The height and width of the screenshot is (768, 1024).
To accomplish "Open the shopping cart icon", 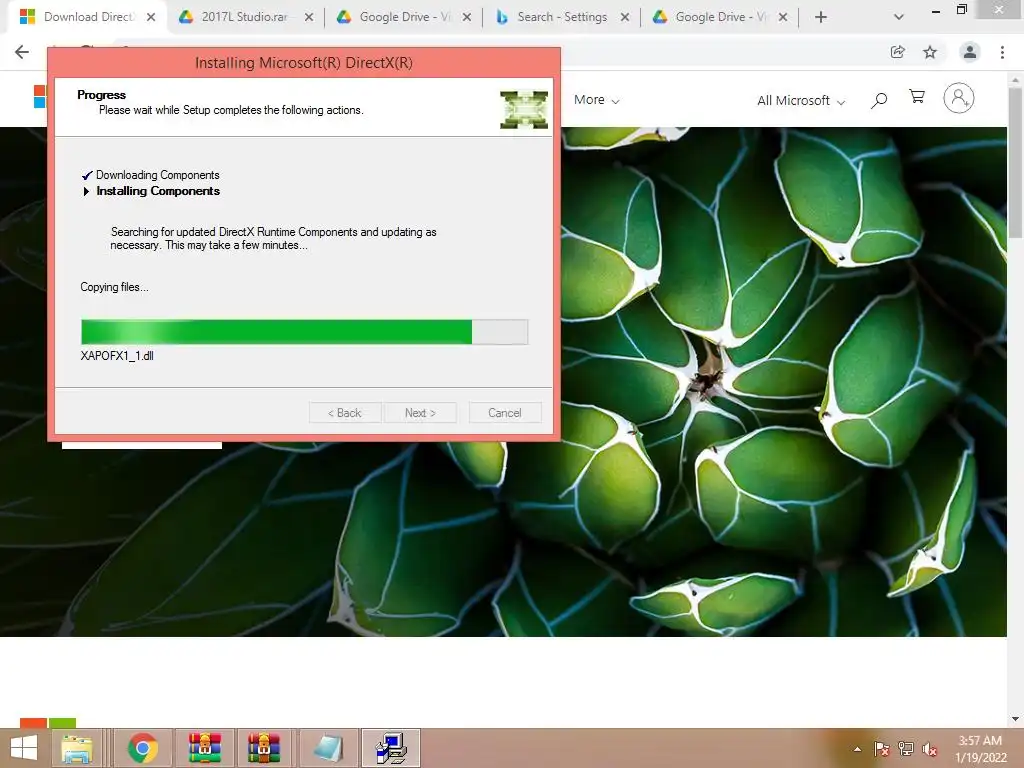I will click(917, 97).
